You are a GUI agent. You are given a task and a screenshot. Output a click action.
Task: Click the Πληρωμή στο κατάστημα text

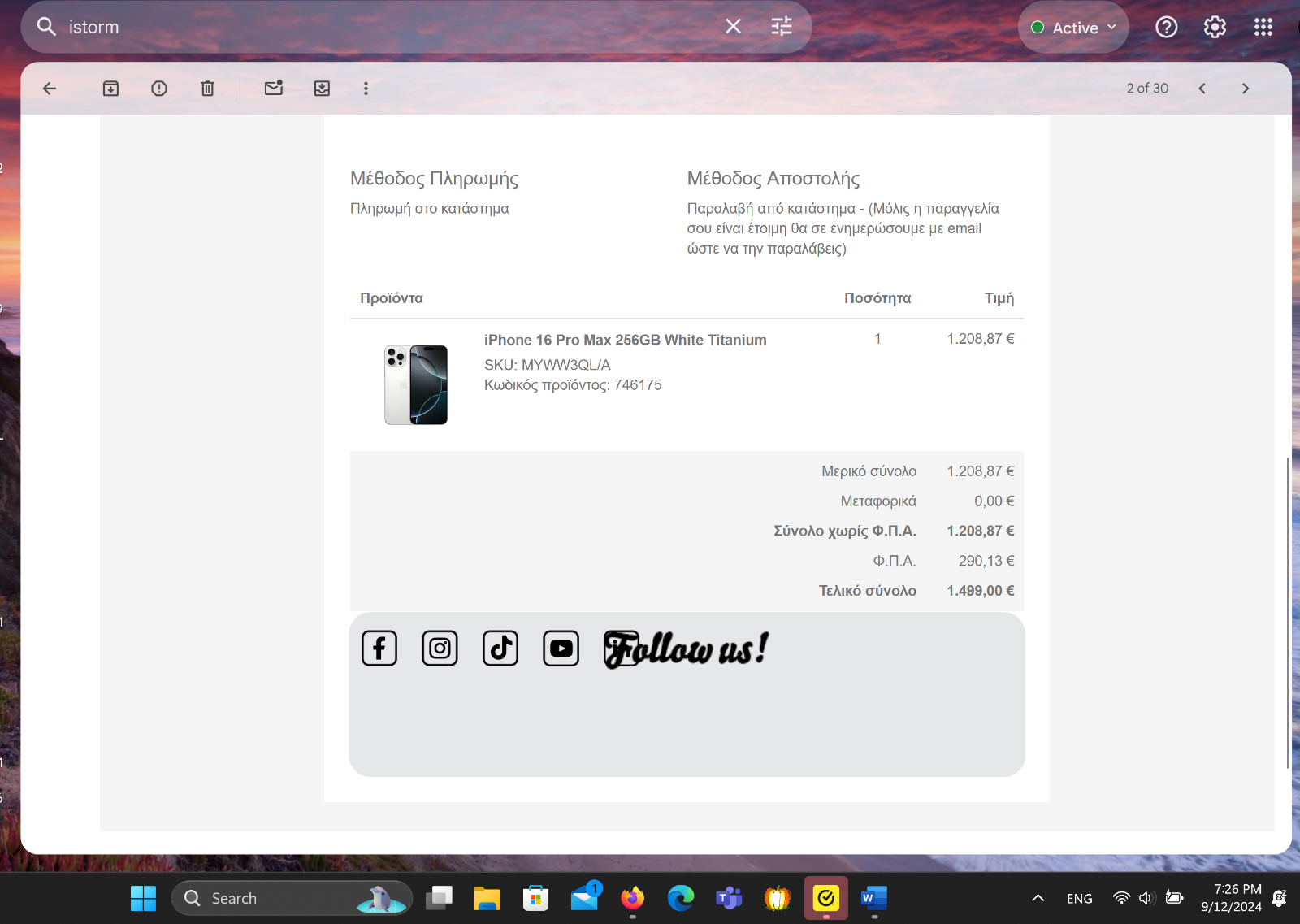tap(429, 209)
